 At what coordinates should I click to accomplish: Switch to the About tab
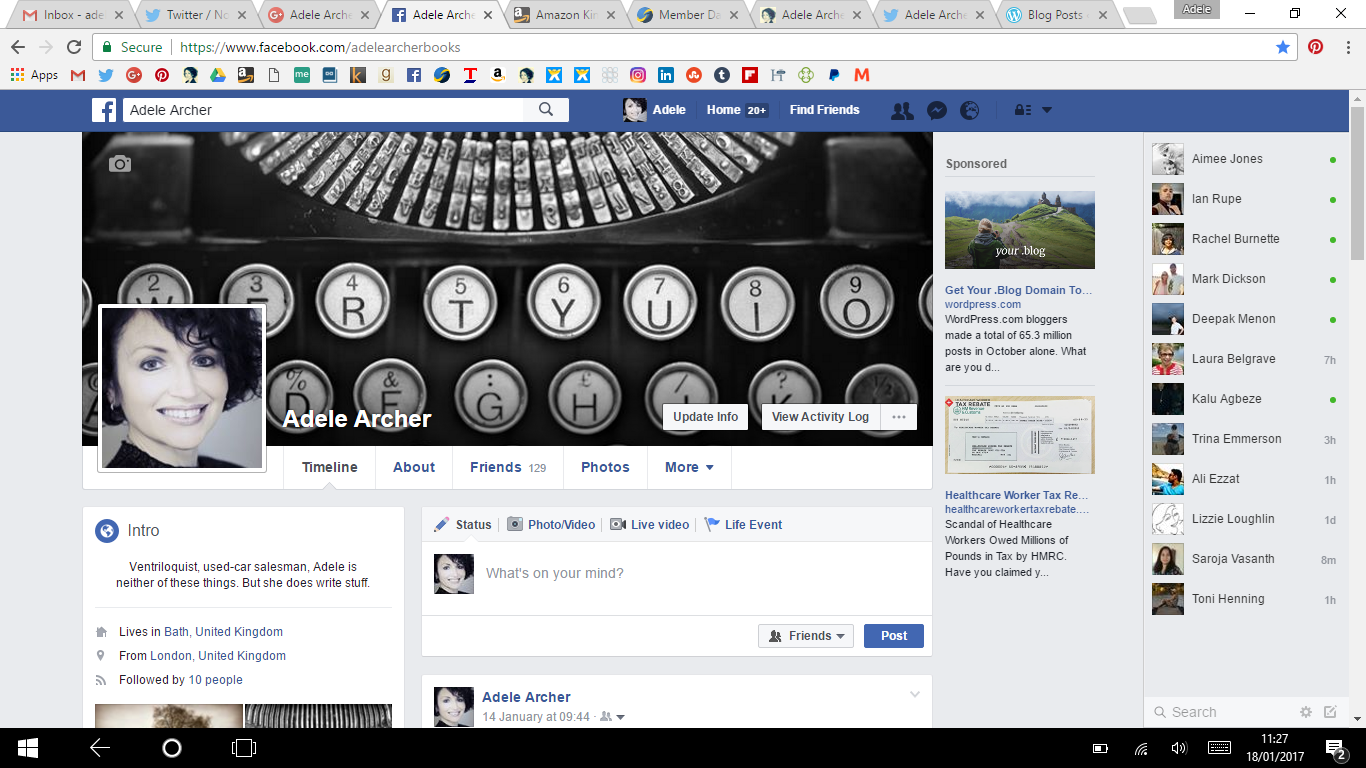coord(414,467)
